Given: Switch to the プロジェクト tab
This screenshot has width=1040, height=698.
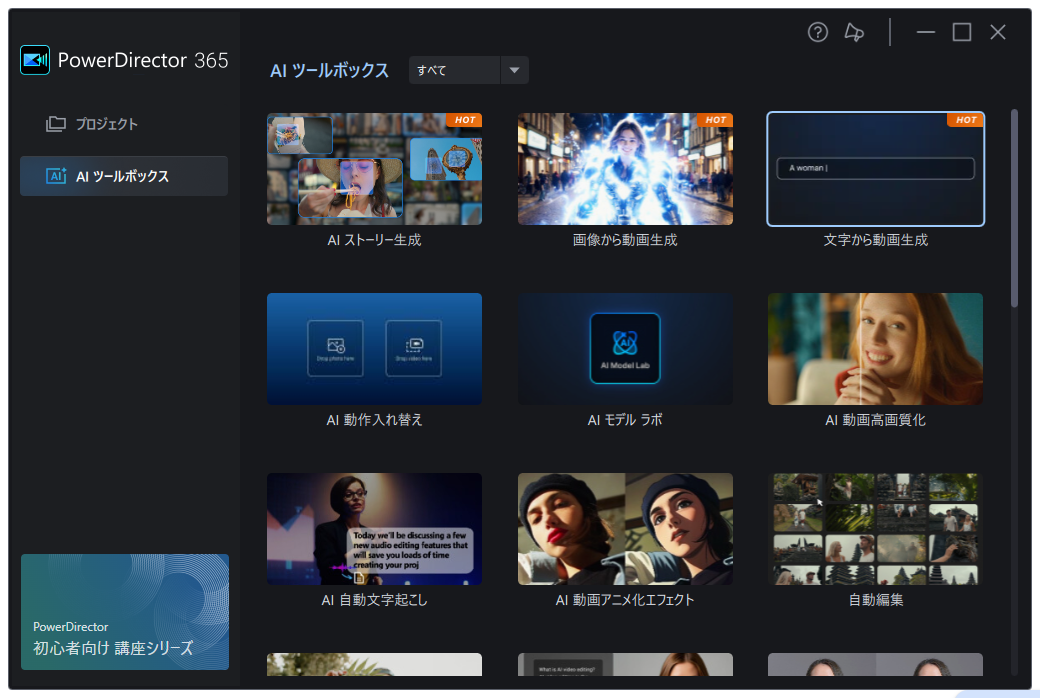Looking at the screenshot, I should click(124, 124).
